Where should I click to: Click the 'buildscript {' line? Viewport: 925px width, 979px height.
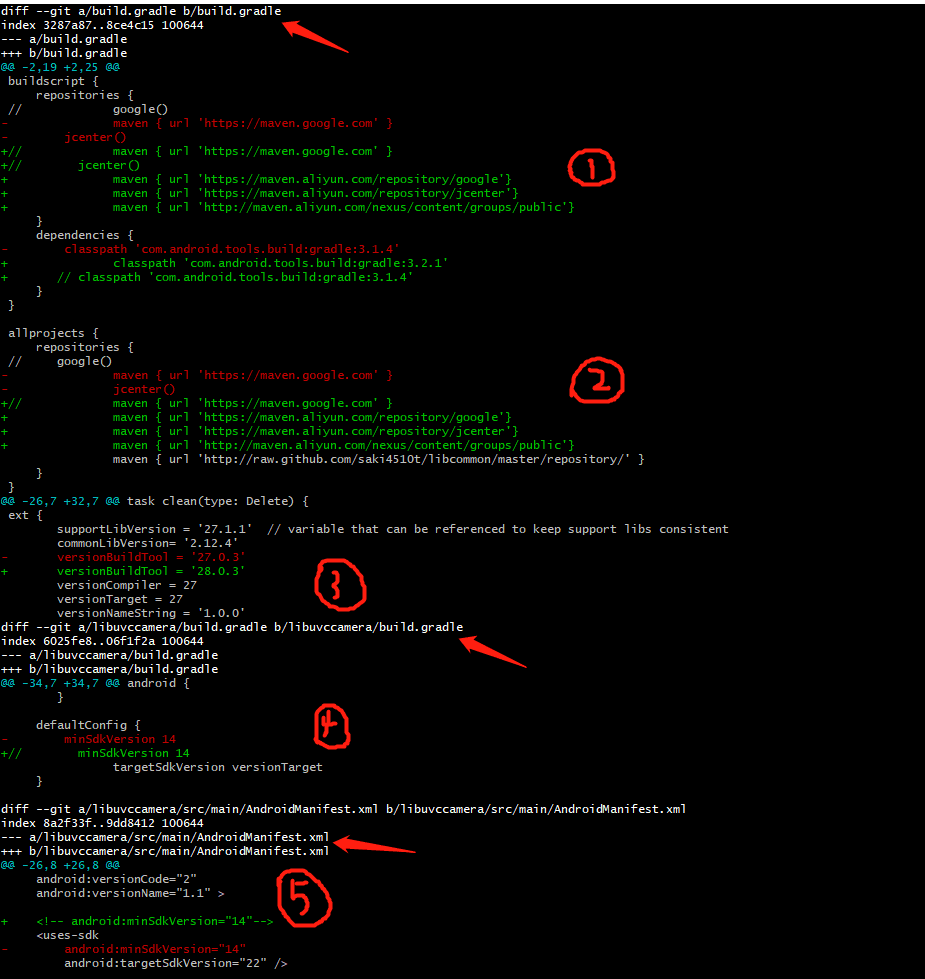point(53,81)
